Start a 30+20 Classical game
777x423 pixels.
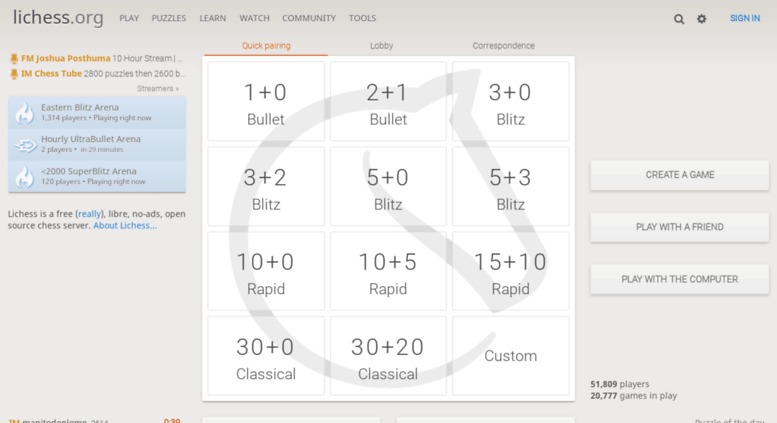pos(388,356)
